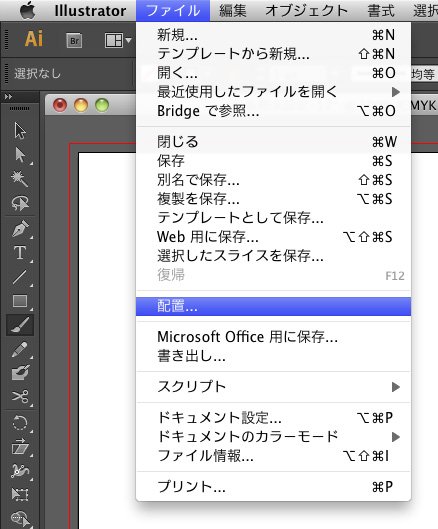This screenshot has height=529, width=438.
Task: Choose ファイル情報...
Action: tap(273, 456)
